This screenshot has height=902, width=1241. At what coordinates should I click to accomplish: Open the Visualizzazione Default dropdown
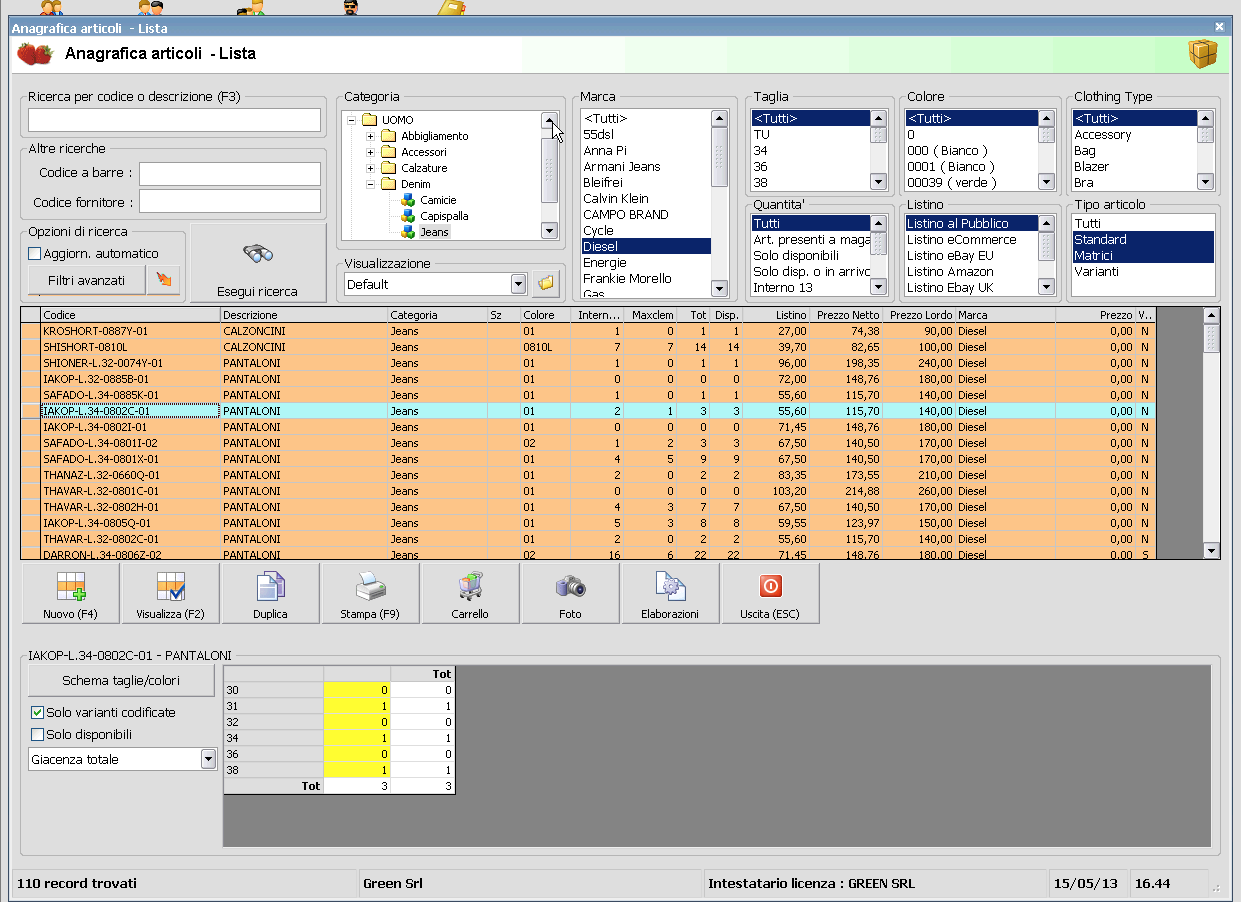click(x=518, y=284)
